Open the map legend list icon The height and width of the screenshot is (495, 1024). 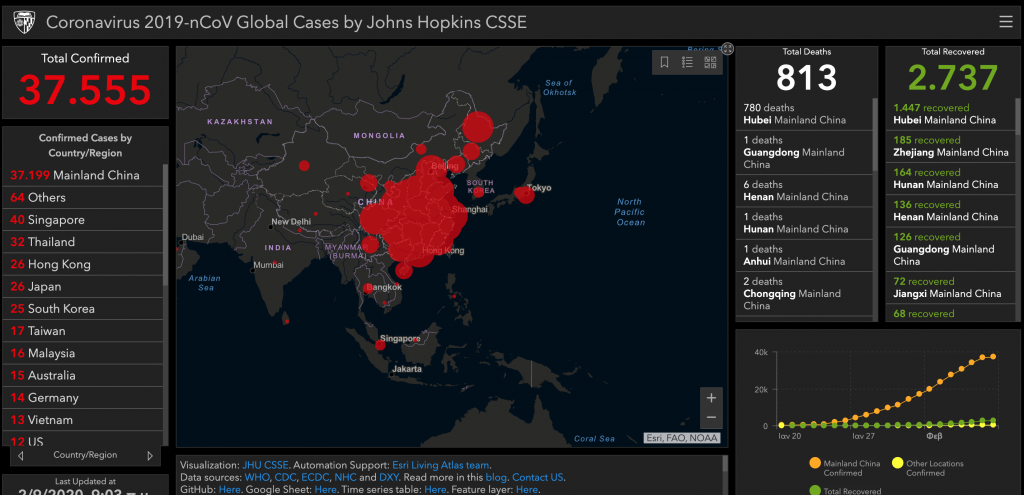[687, 63]
